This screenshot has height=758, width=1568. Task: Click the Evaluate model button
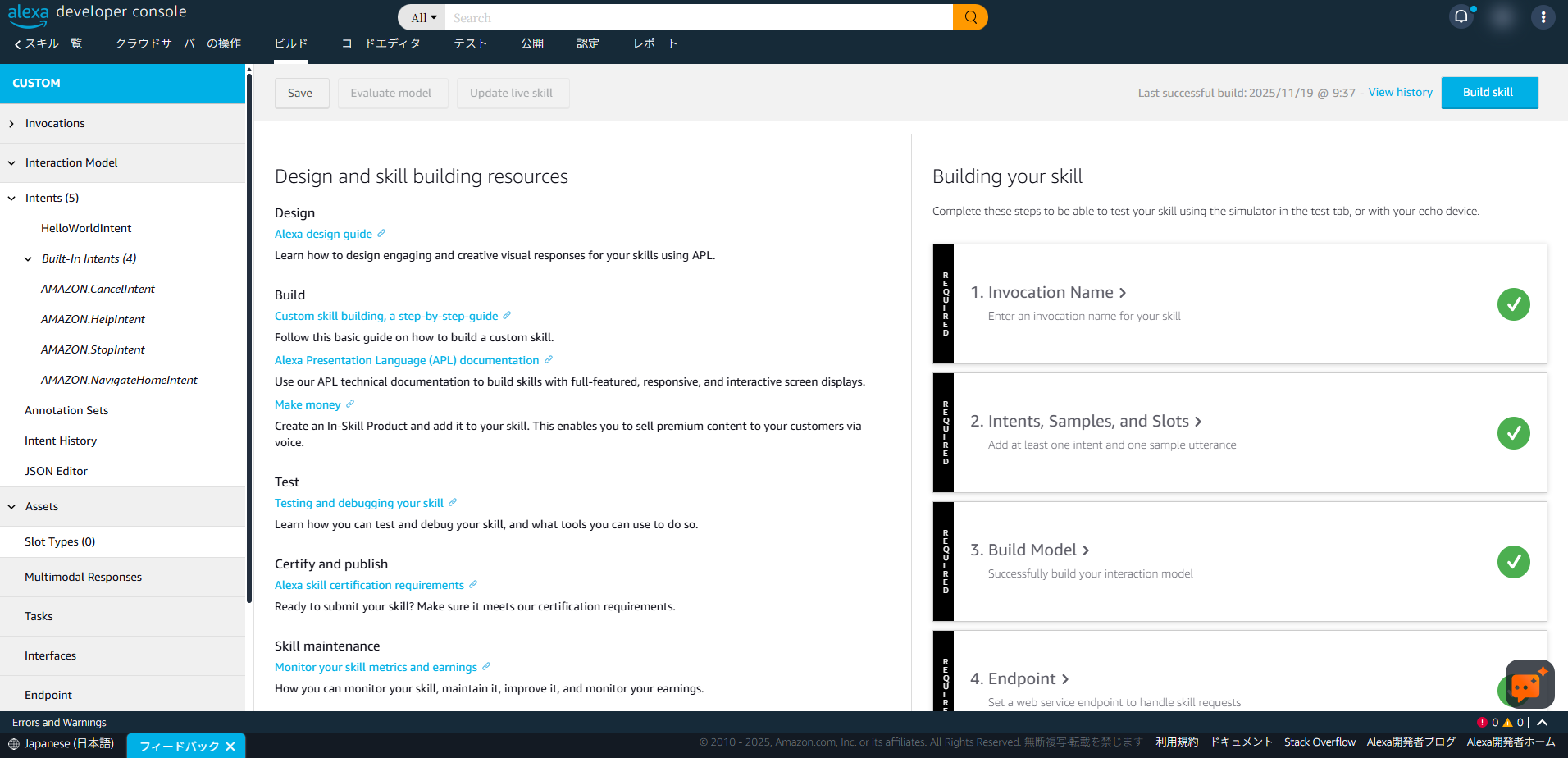point(391,93)
